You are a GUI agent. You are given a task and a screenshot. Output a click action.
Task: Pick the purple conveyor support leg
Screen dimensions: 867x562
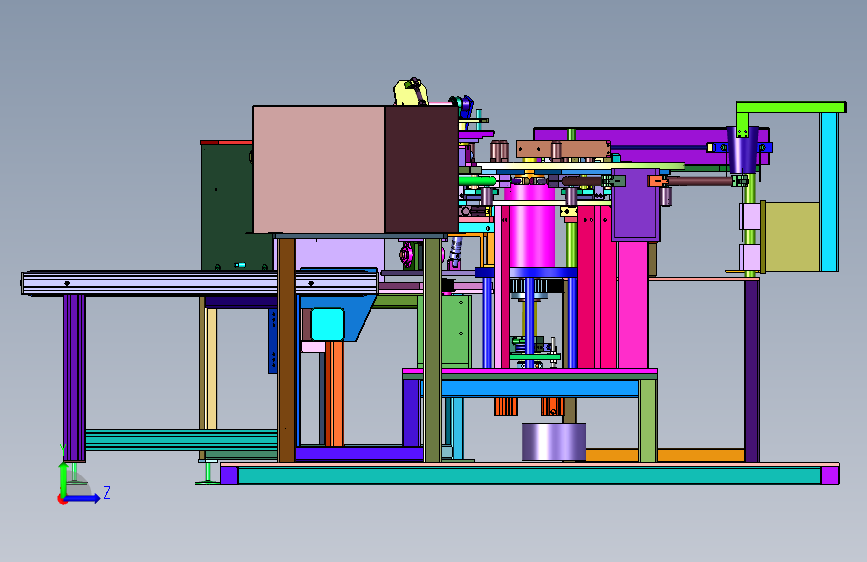point(74,378)
